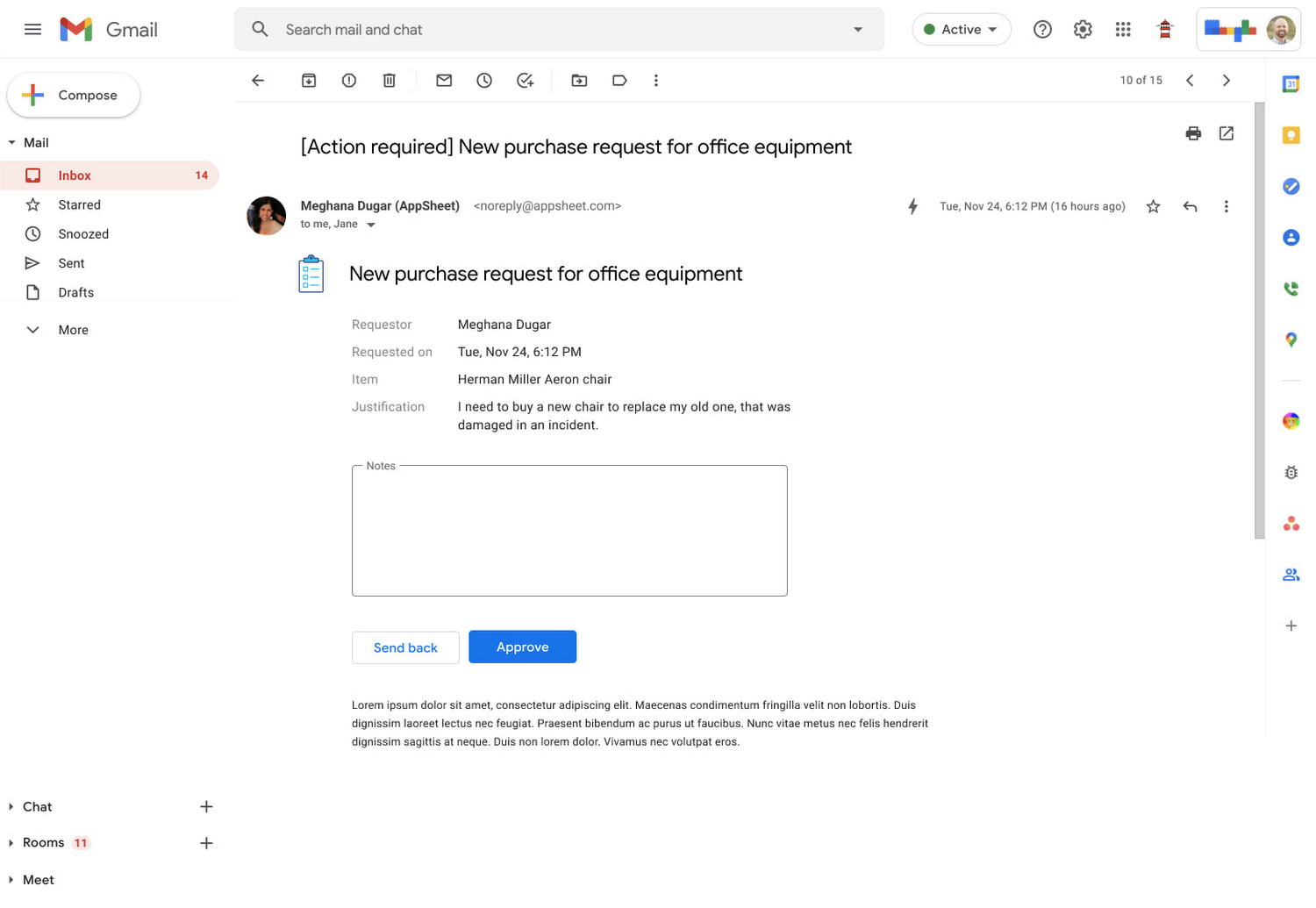The image size is (1316, 908).
Task: Open toolbar more options menu
Action: click(x=656, y=80)
